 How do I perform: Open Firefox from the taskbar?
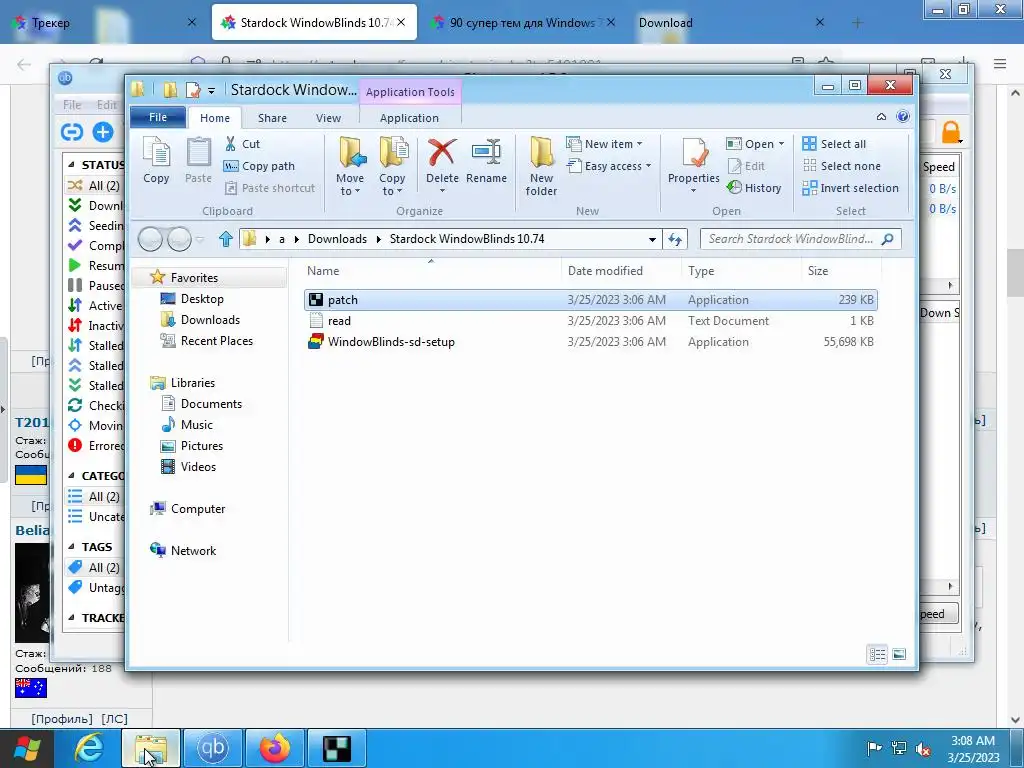pyautogui.click(x=275, y=748)
